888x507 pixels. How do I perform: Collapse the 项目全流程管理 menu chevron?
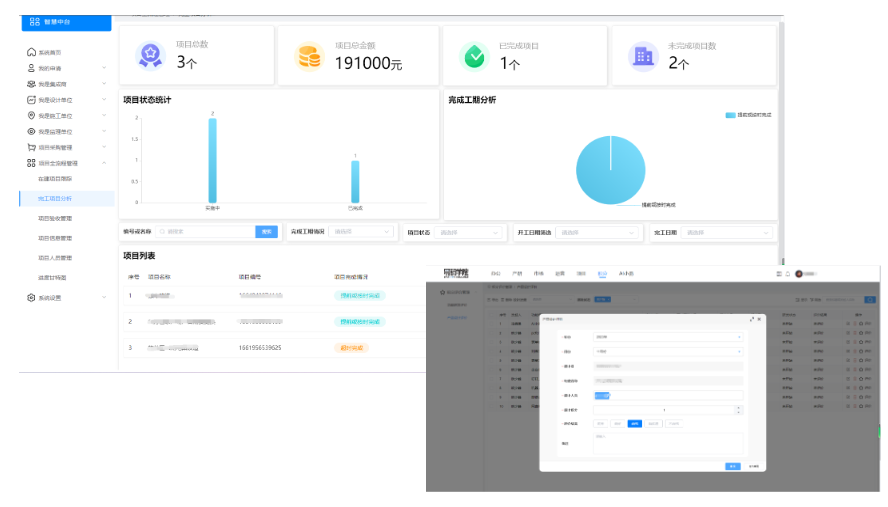[104, 163]
